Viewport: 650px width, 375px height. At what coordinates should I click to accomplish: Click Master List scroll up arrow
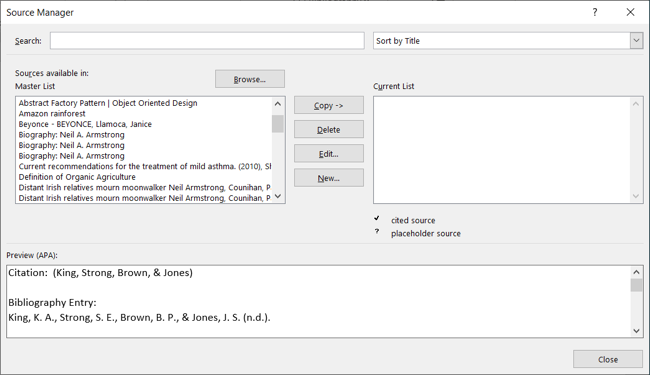278,104
